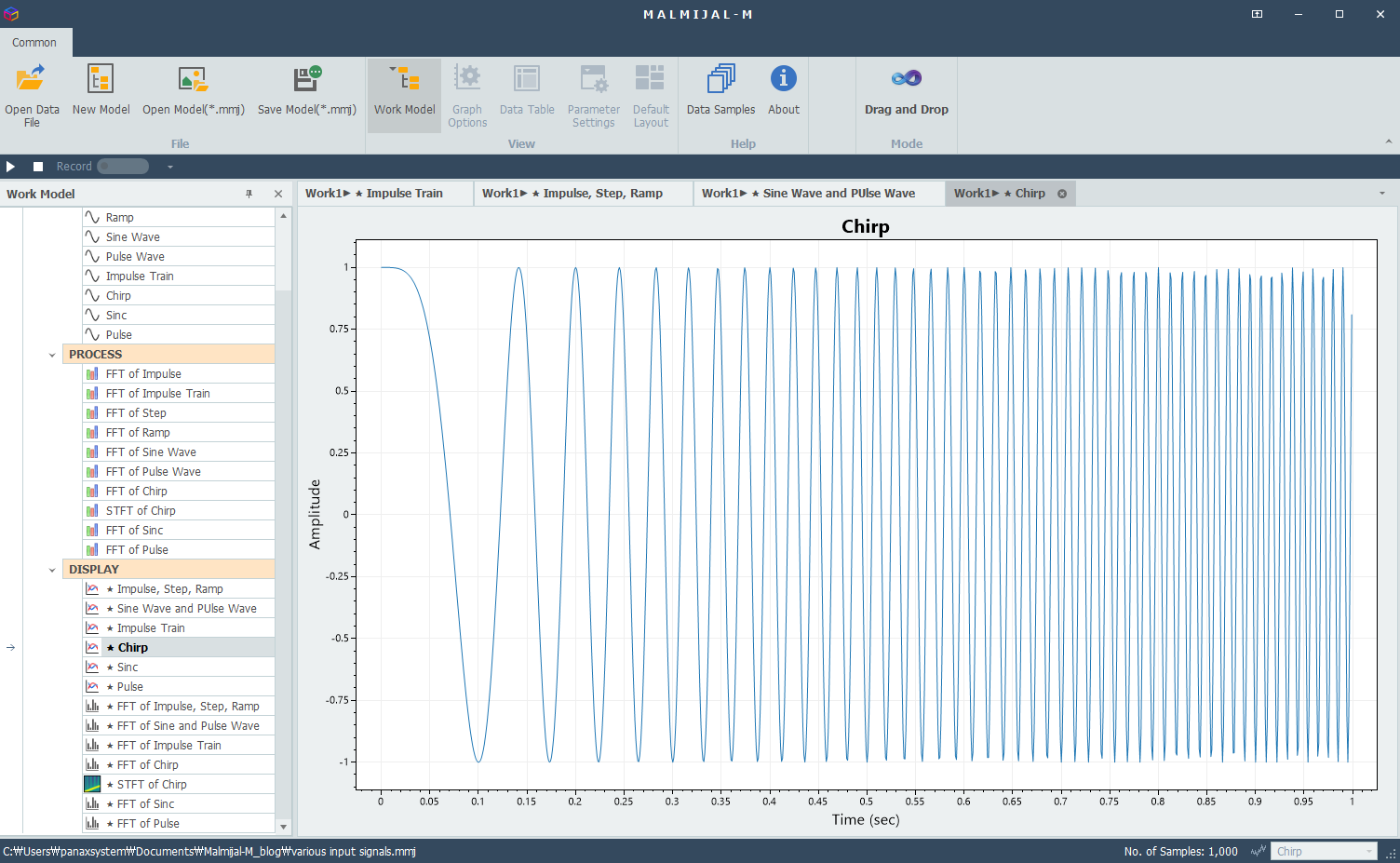This screenshot has height=863, width=1400.
Task: Click the Work Model tree scrollbar down arrow
Action: pos(284,827)
